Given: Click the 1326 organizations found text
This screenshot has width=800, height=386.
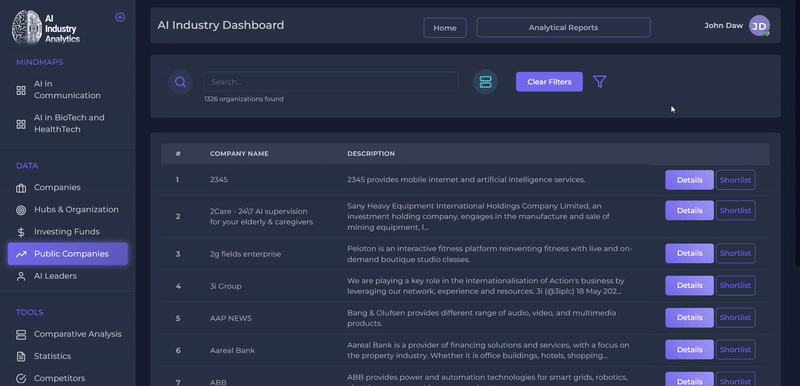Looking at the screenshot, I should tap(244, 99).
